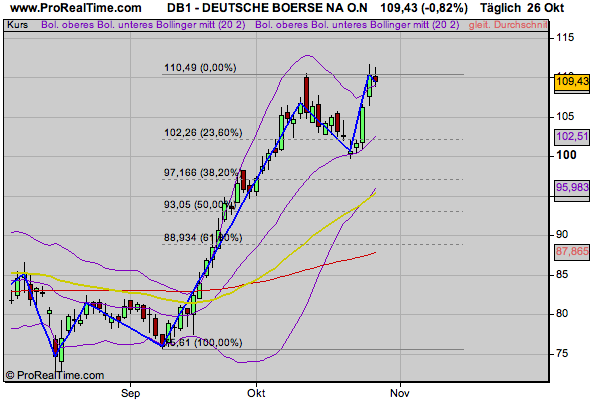This screenshot has width=600, height=400.
Task: Click the Fibonacci label 102,26 (23,60%)
Action: [x=203, y=133]
